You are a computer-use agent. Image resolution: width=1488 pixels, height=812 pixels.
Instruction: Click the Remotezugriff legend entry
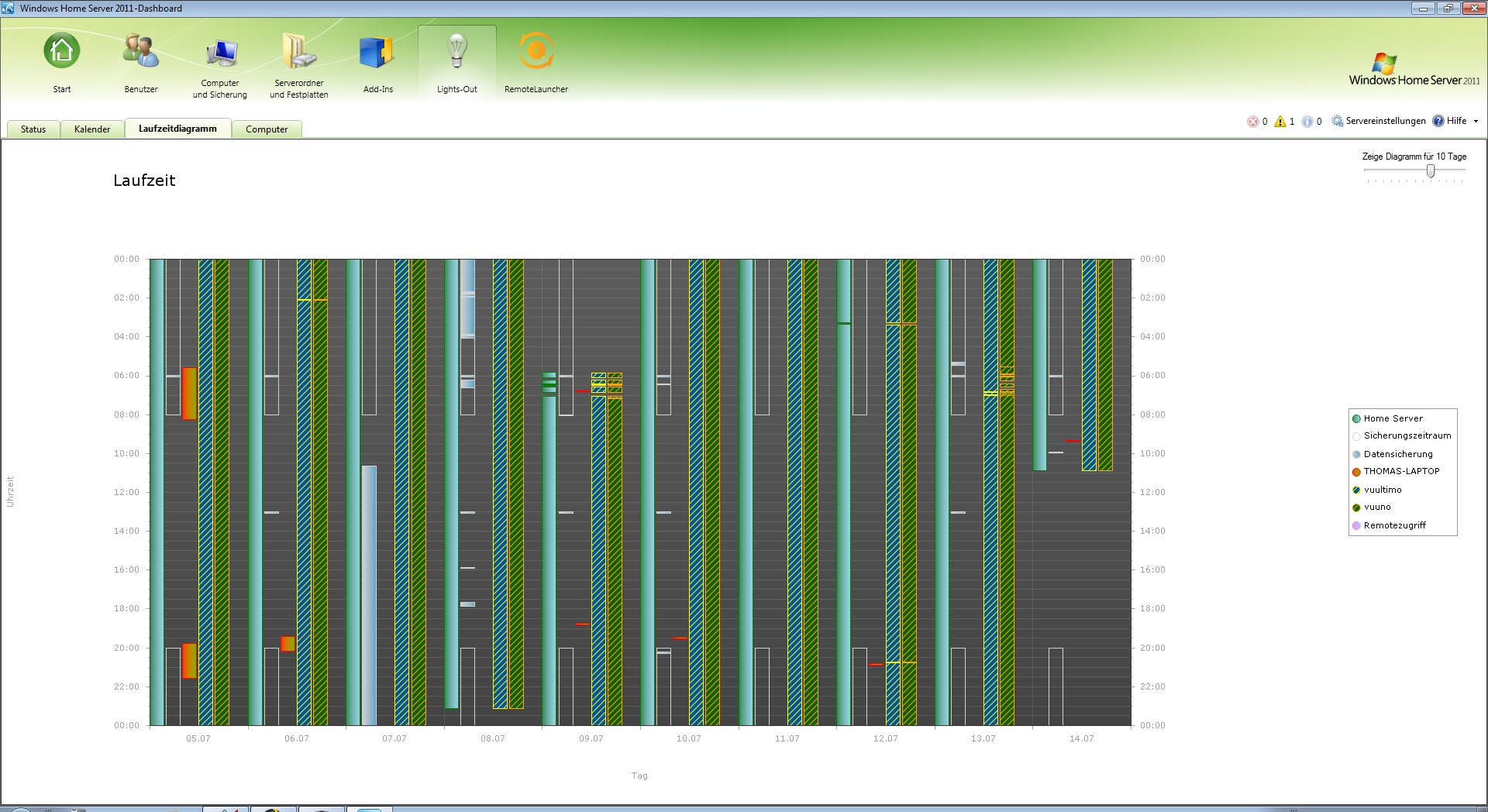click(1394, 525)
